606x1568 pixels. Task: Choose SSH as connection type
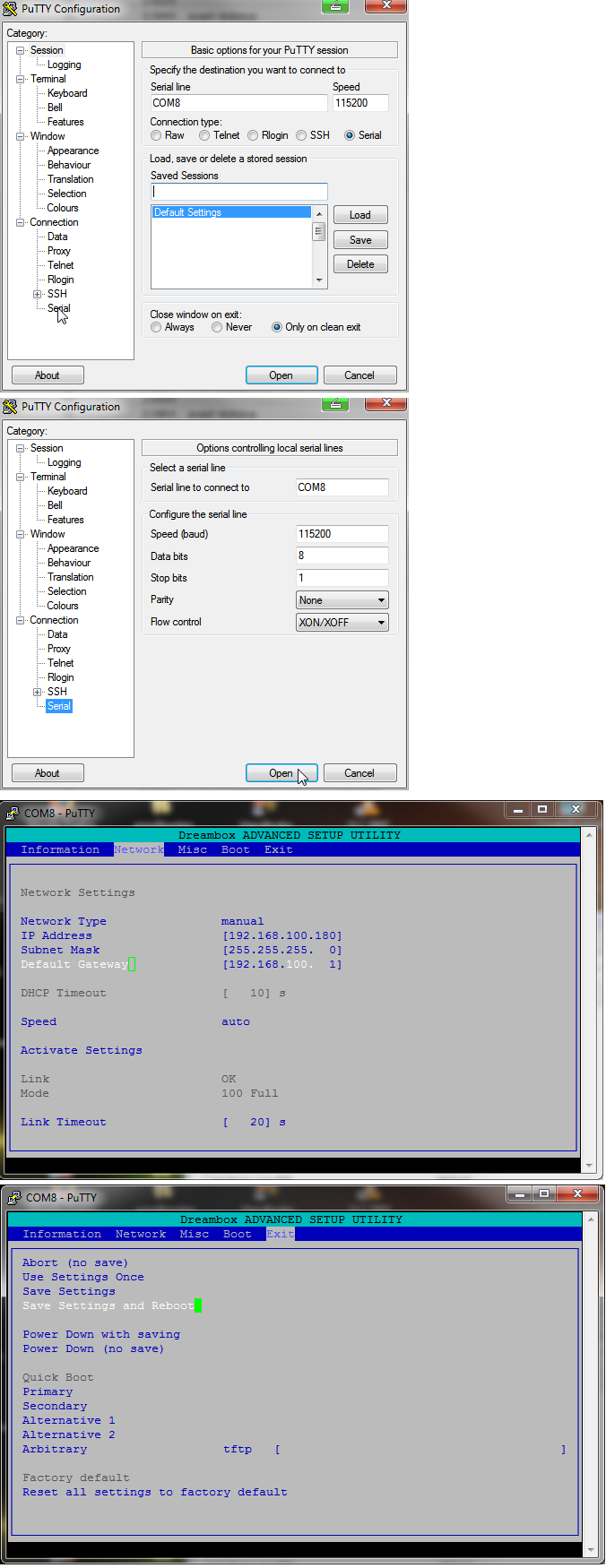click(301, 136)
